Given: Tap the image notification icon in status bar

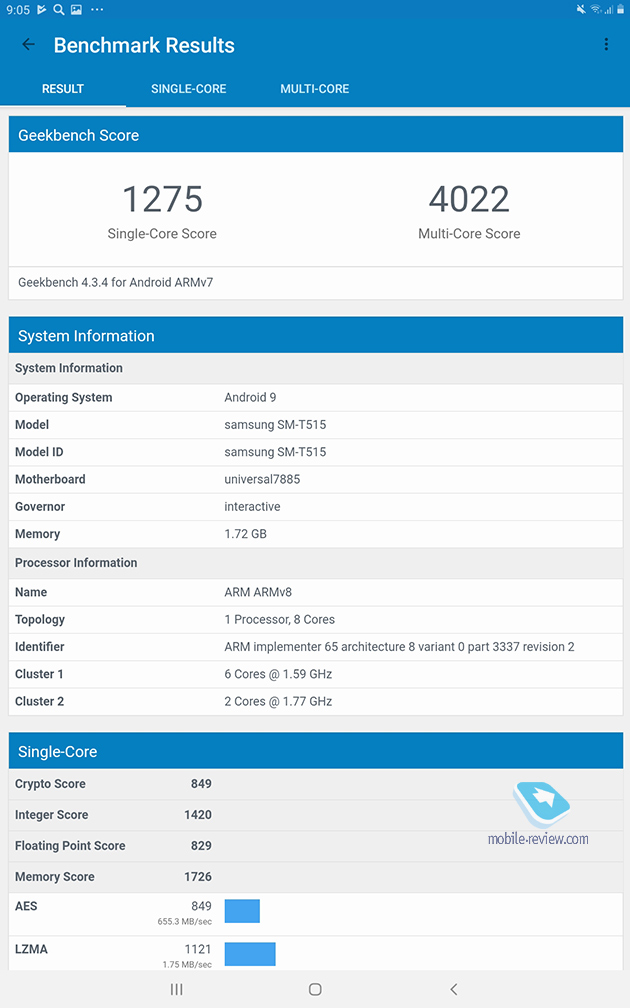Looking at the screenshot, I should pos(76,10).
